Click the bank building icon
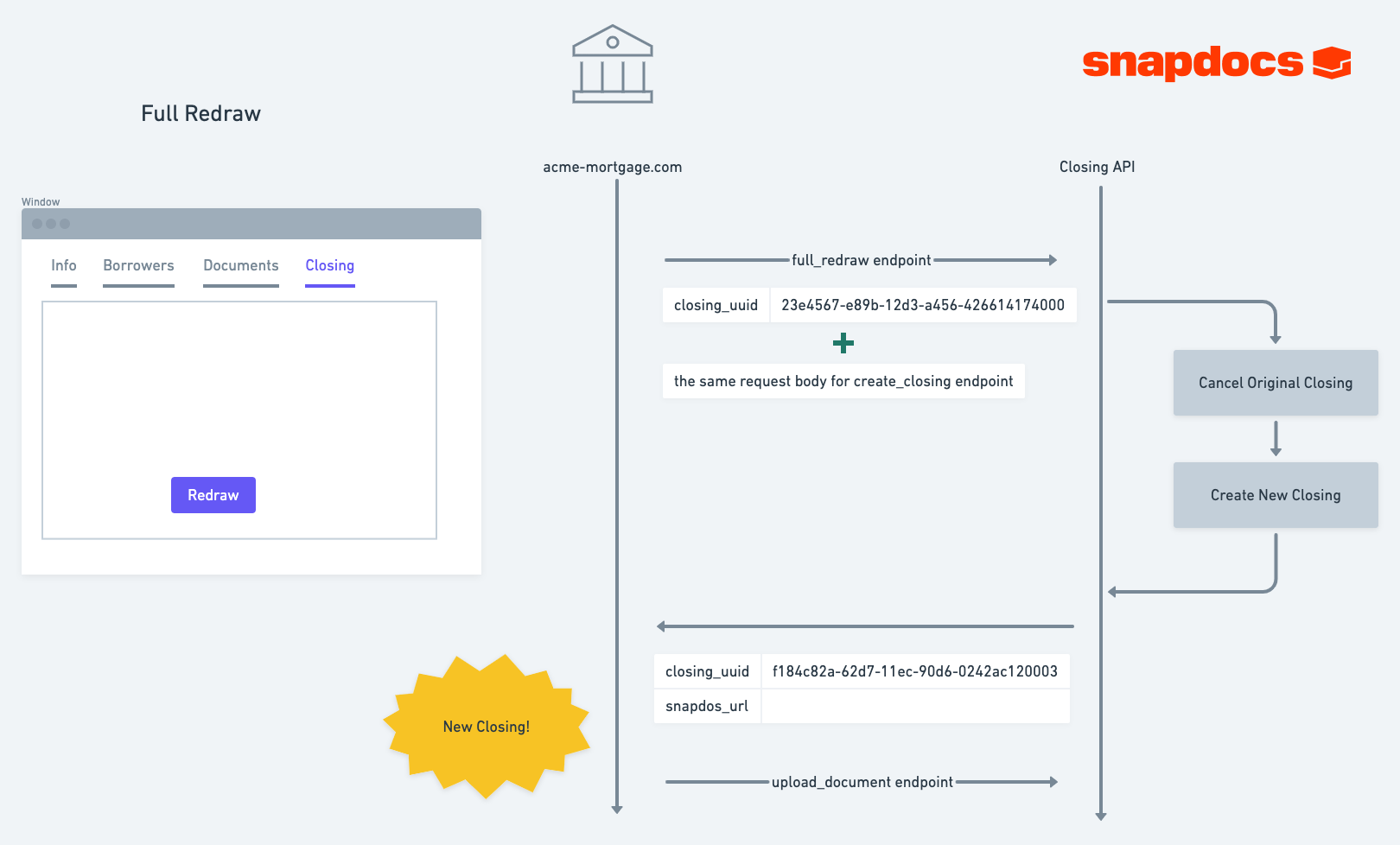 click(x=613, y=64)
